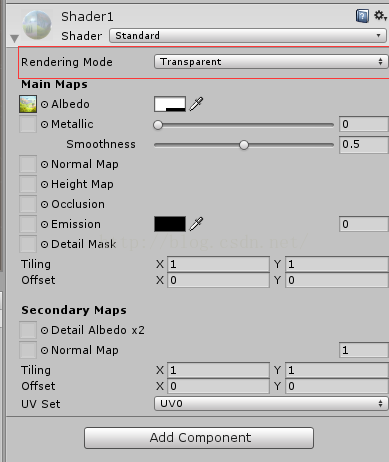Open the UV Set dropdown
Viewport: 389px width, 462px height.
271,404
